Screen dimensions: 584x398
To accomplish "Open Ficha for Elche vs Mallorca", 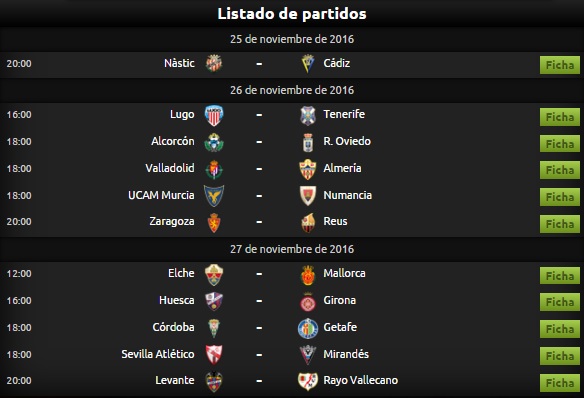I will pos(560,276).
